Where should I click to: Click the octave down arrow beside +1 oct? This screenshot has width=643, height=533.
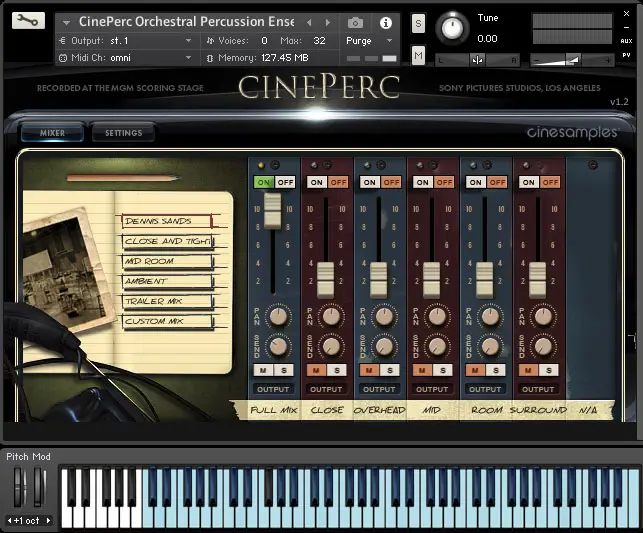(x=9, y=520)
